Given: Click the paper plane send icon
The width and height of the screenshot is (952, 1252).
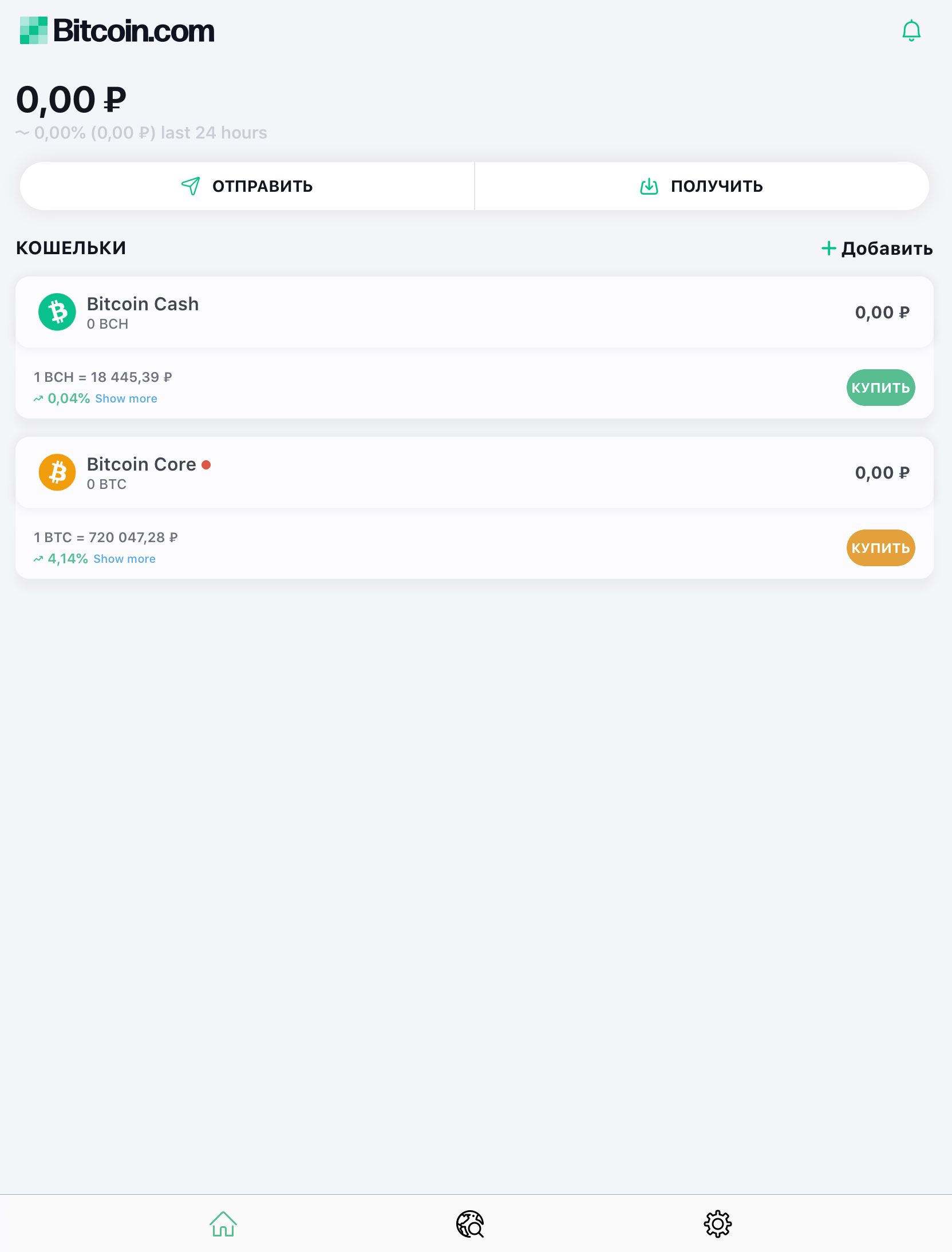Looking at the screenshot, I should [191, 186].
